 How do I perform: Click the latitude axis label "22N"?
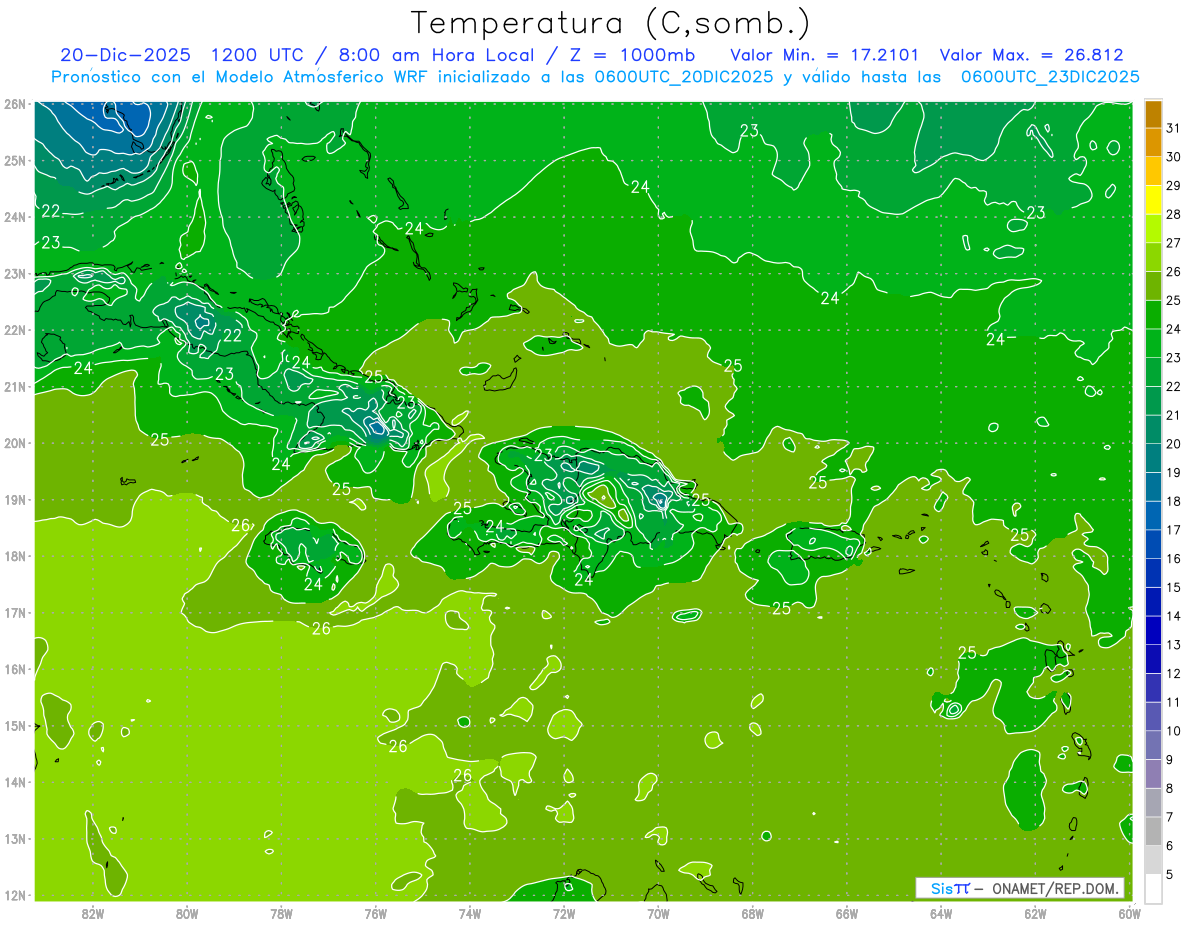pos(15,330)
